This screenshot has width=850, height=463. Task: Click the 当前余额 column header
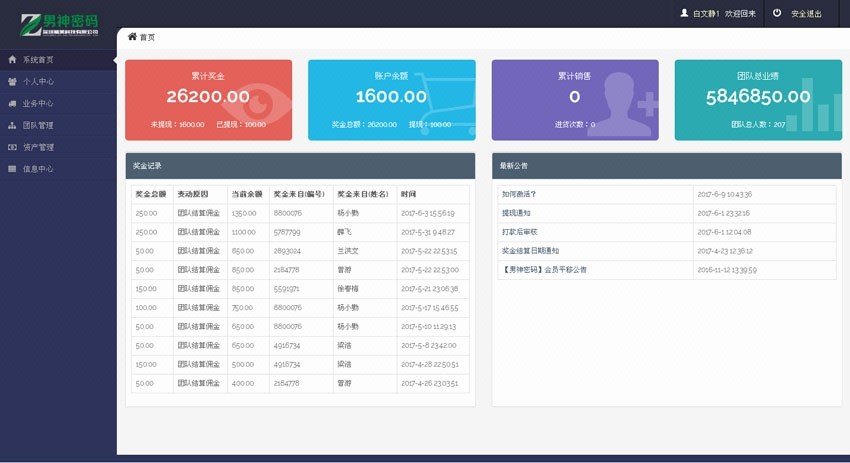pos(247,194)
